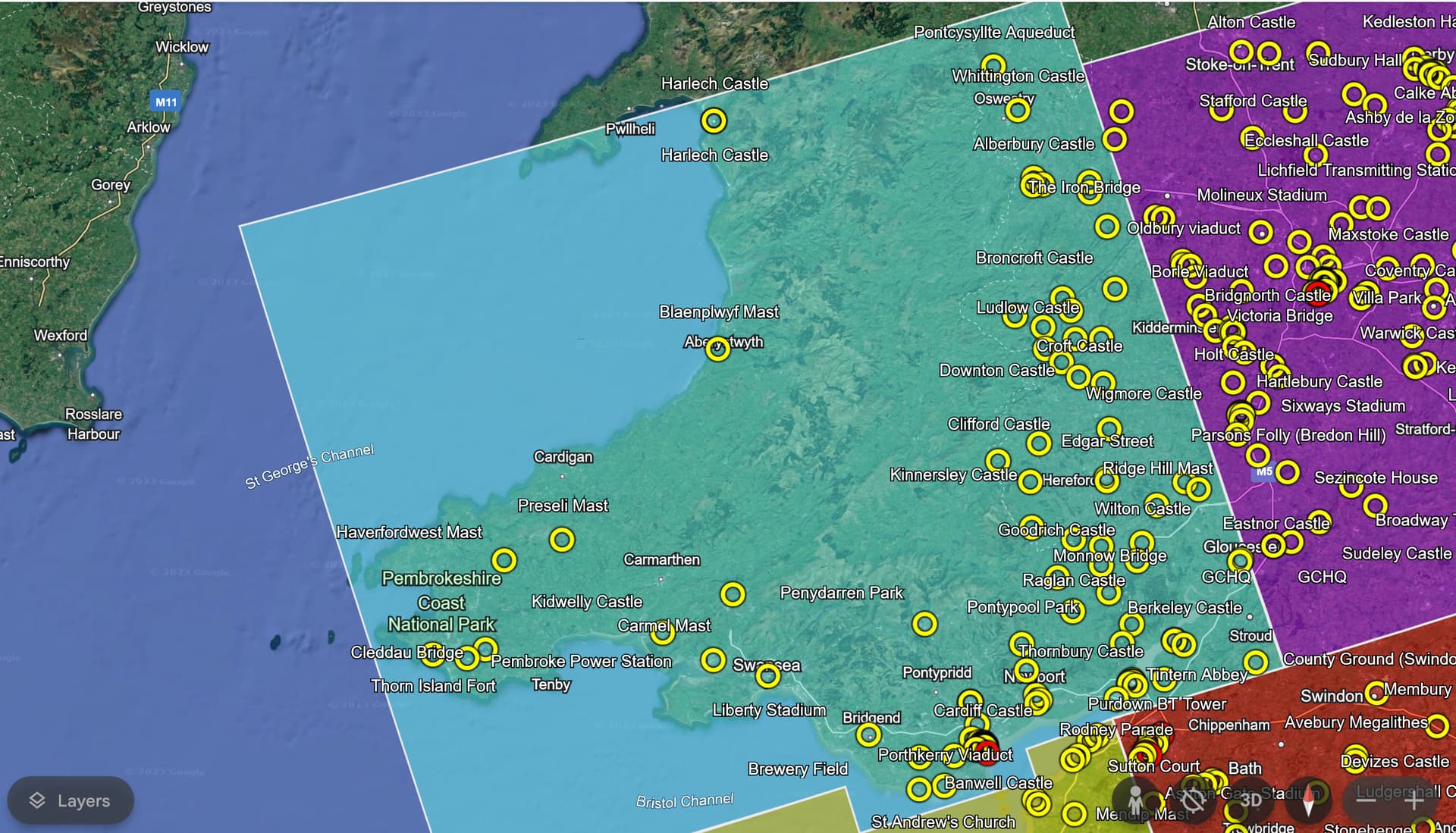
Task: Toggle 3D view mode
Action: click(1250, 800)
